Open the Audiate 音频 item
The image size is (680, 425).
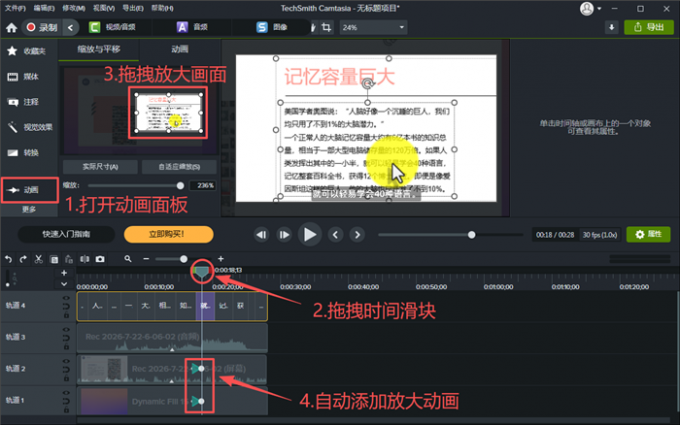pyautogui.click(x=193, y=27)
